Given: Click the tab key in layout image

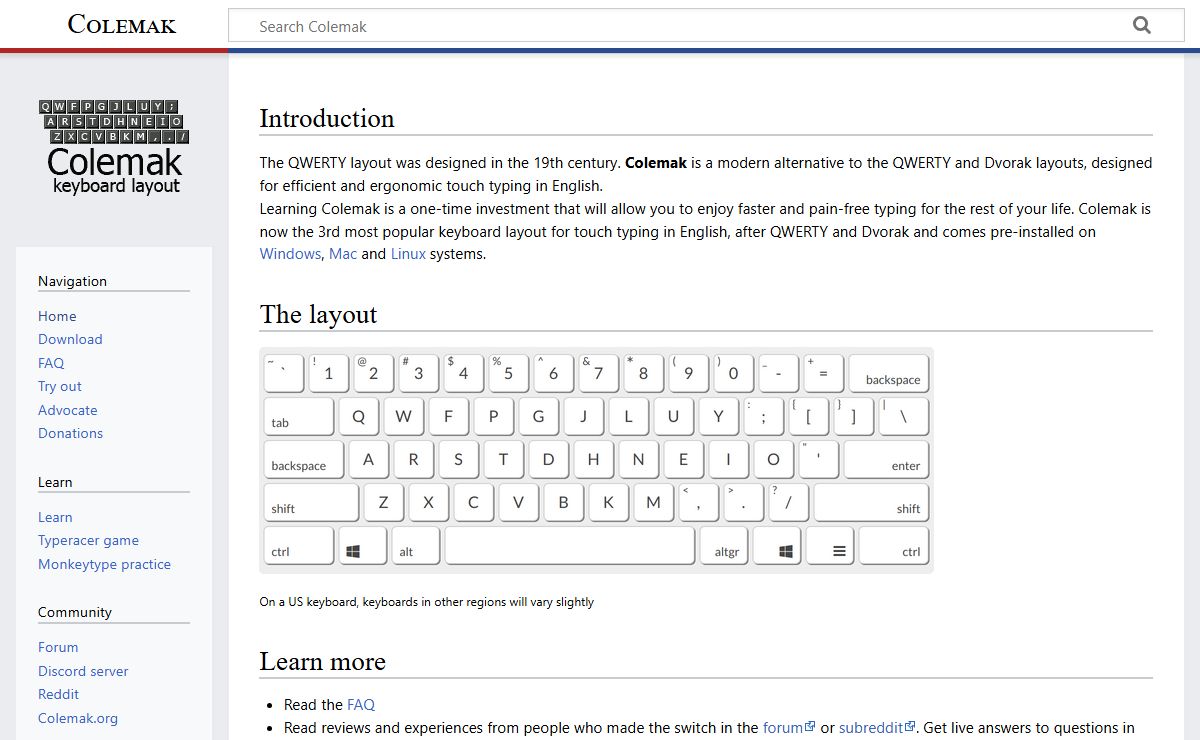Looking at the screenshot, I should (299, 417).
